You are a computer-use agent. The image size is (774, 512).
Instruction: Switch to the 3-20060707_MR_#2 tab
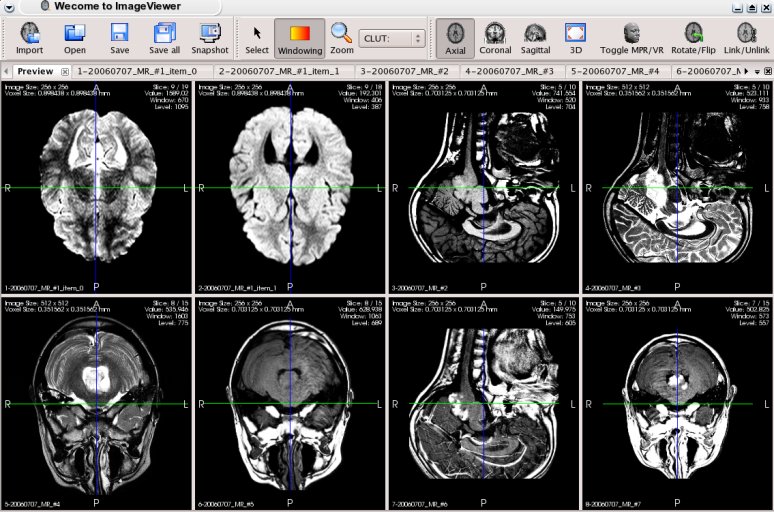tap(404, 72)
